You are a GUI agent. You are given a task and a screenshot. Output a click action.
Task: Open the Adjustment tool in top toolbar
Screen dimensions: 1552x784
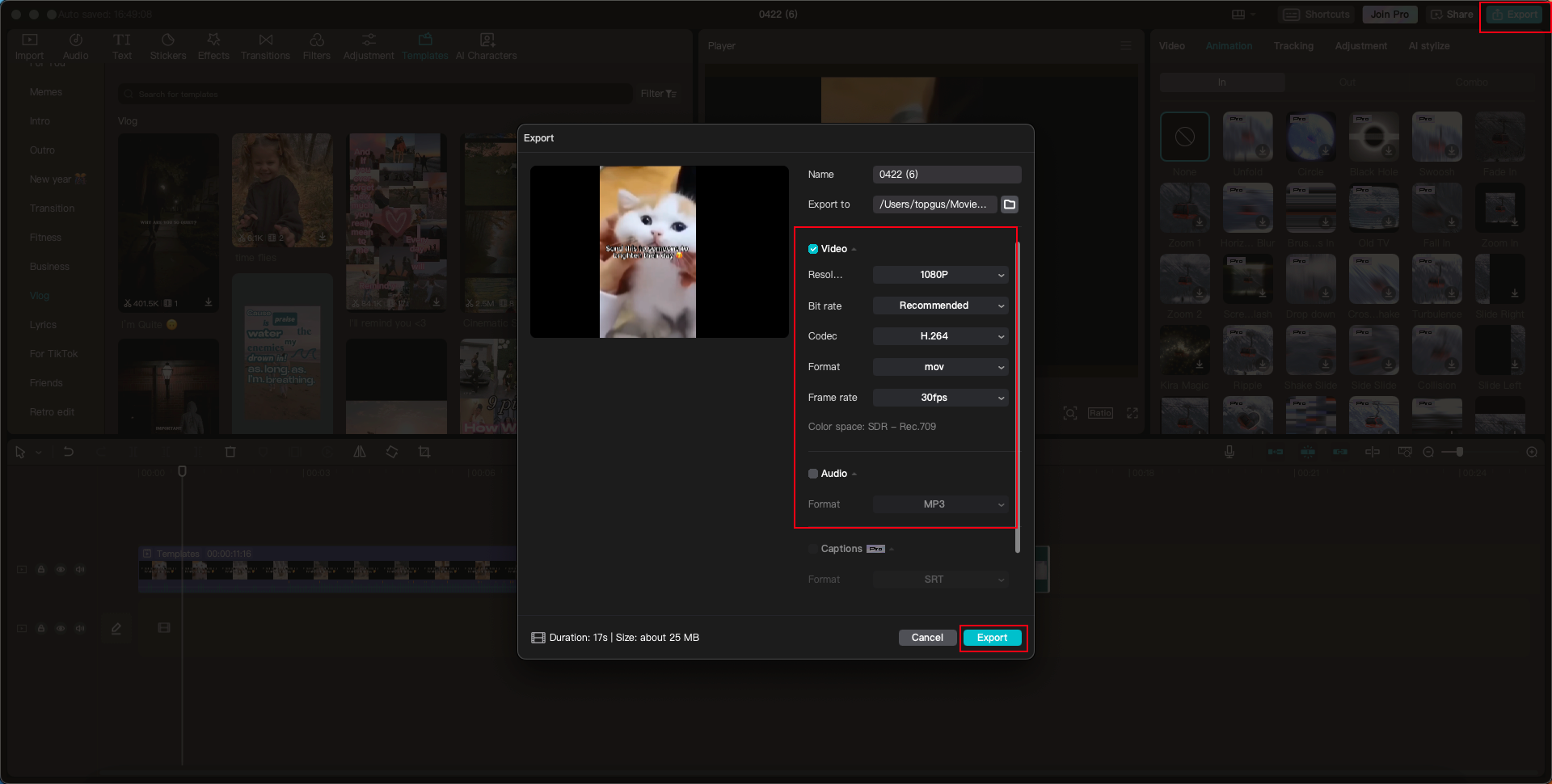pyautogui.click(x=369, y=46)
